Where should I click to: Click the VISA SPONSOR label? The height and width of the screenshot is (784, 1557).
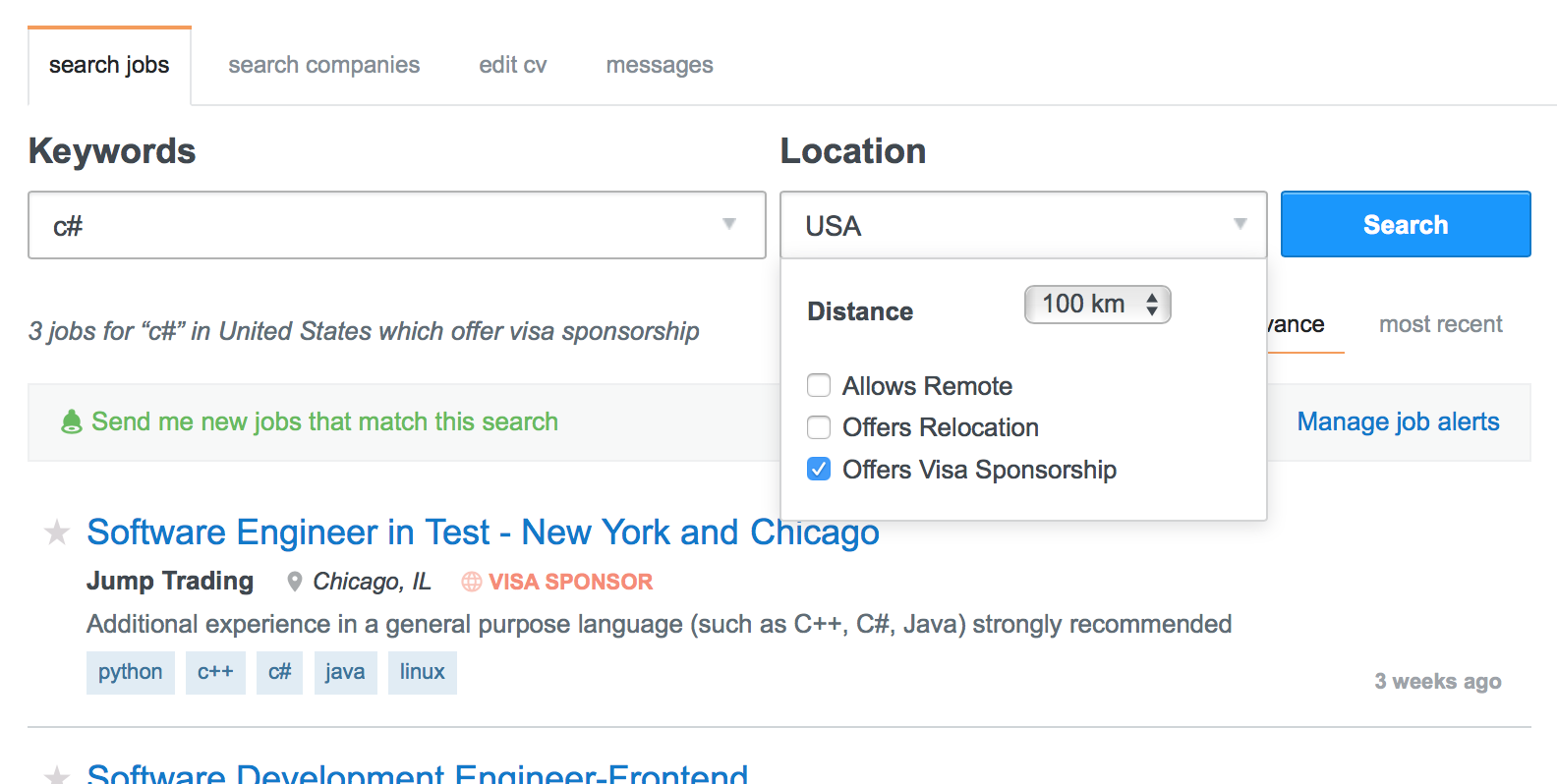click(x=570, y=582)
